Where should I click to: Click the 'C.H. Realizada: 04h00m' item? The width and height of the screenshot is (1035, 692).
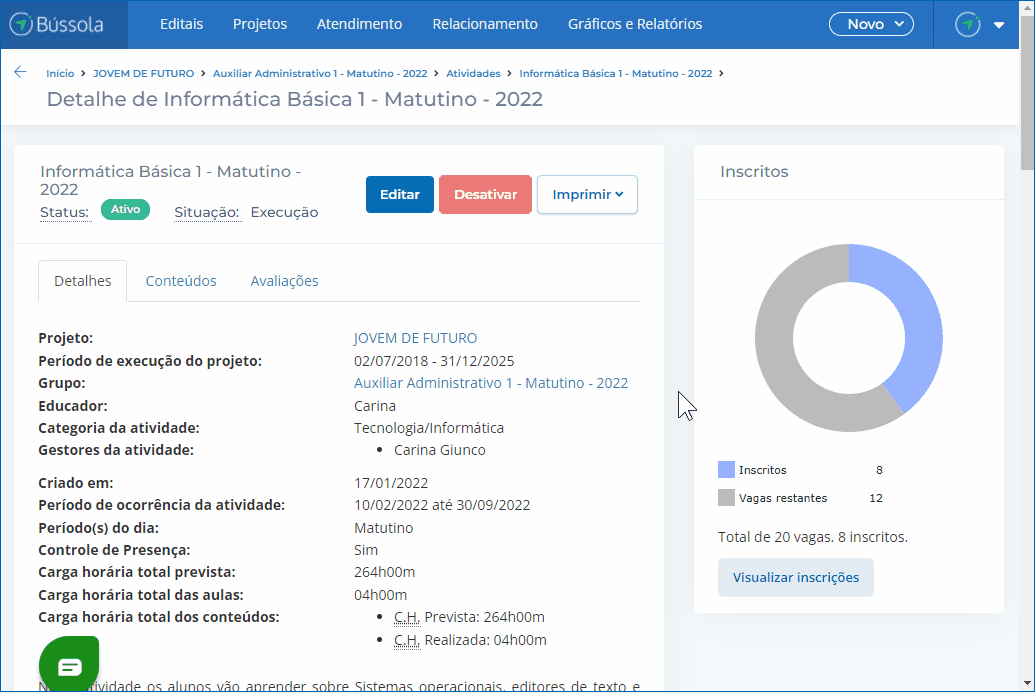tap(470, 640)
